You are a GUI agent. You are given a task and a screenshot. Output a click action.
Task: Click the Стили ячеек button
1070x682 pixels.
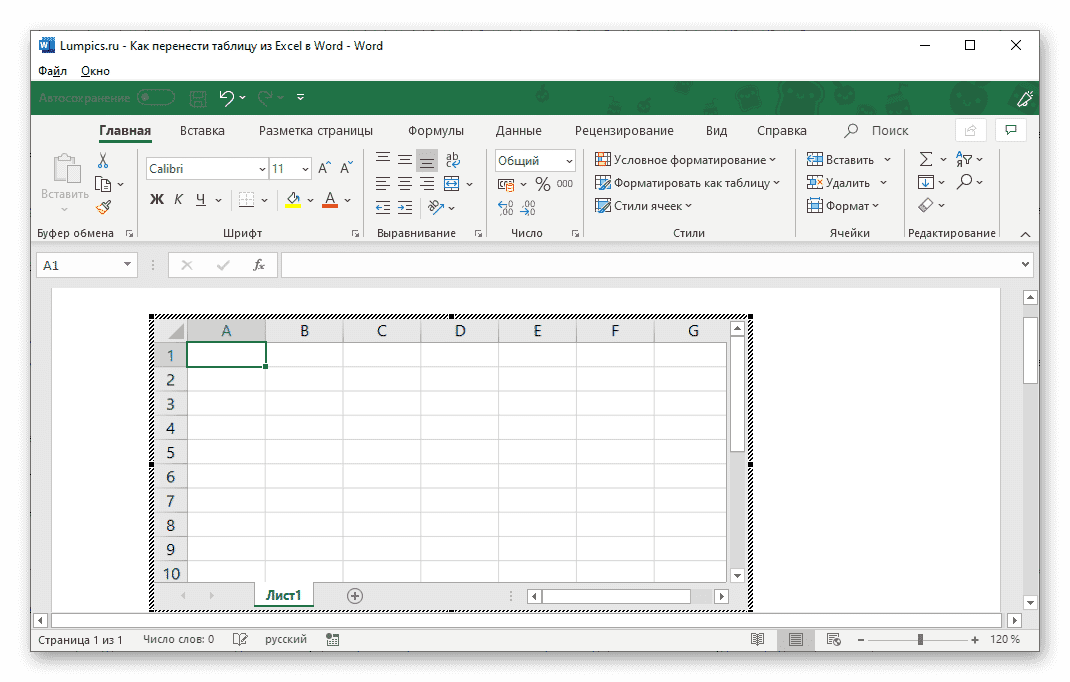pos(640,205)
